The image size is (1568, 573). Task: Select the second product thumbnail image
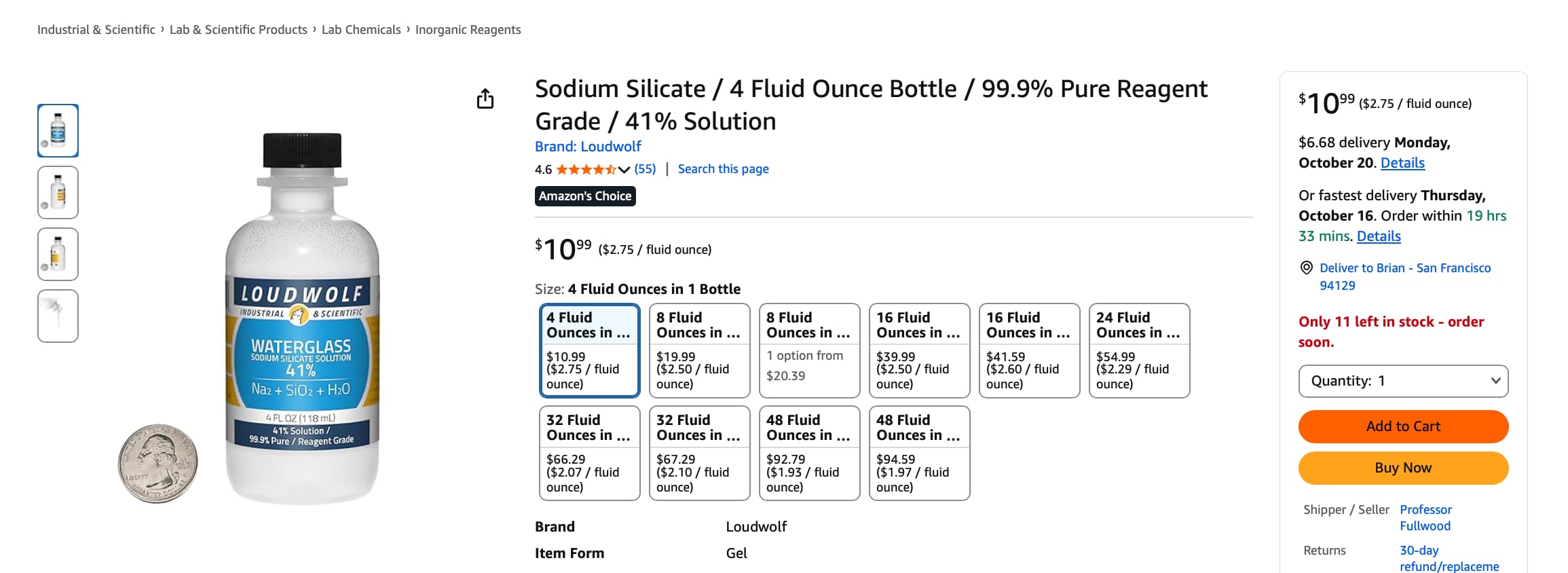coord(58,192)
